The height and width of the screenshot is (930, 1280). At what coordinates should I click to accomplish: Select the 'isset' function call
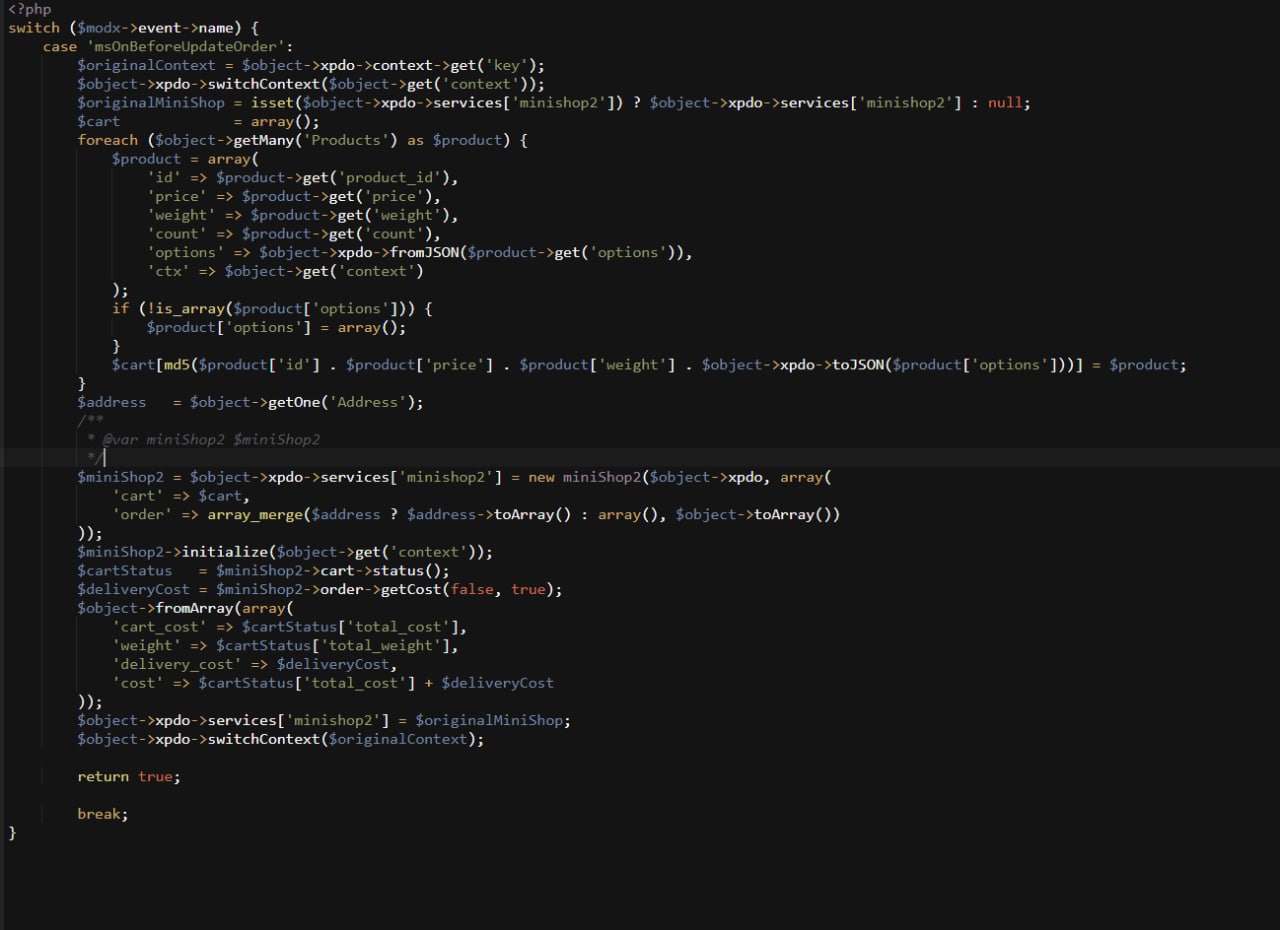click(272, 103)
